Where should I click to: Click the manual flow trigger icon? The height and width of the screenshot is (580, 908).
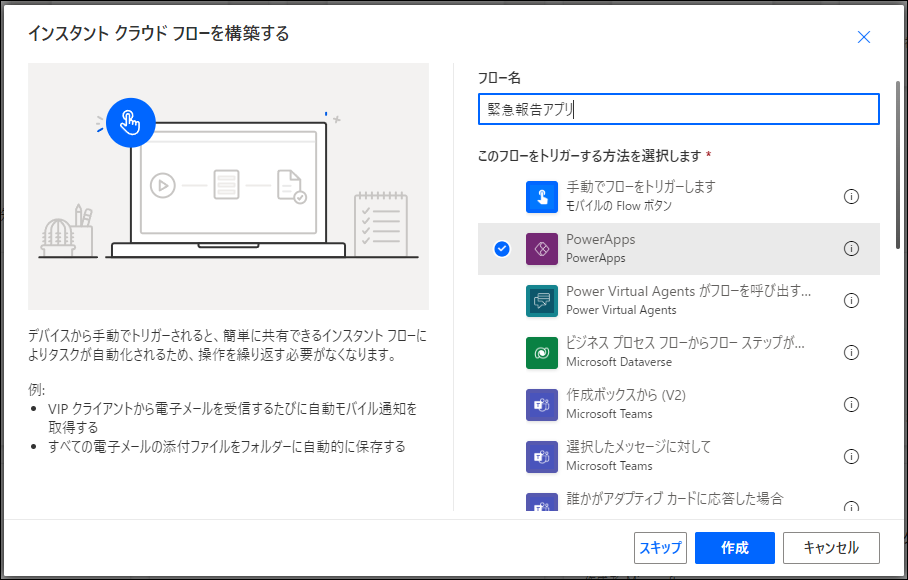[541, 197]
